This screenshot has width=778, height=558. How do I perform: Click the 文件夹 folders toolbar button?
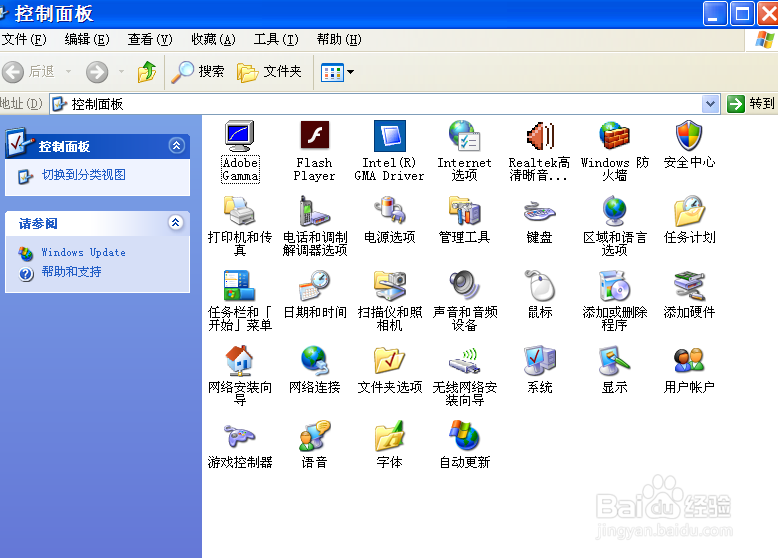(269, 72)
